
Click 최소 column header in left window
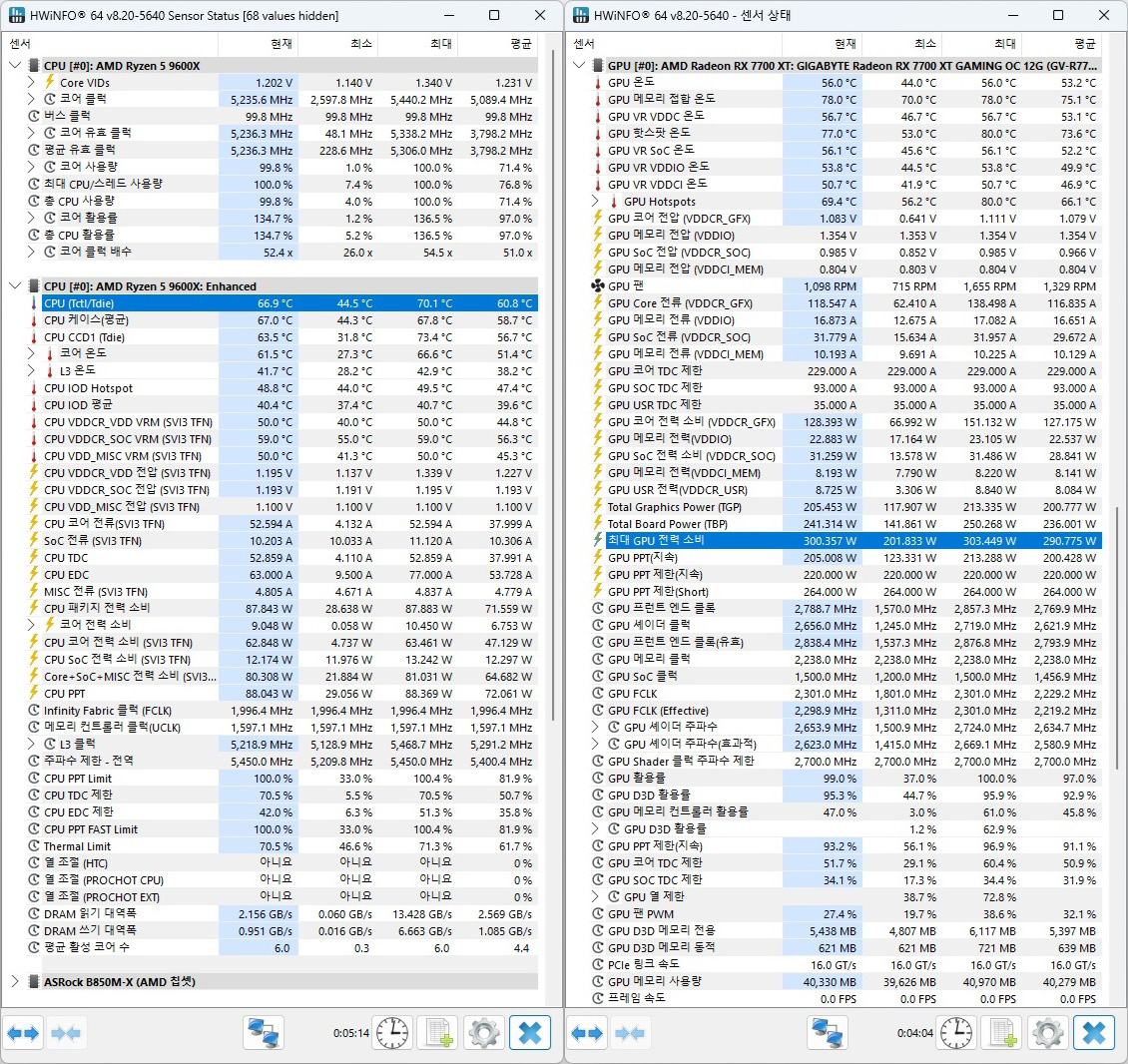[338, 44]
